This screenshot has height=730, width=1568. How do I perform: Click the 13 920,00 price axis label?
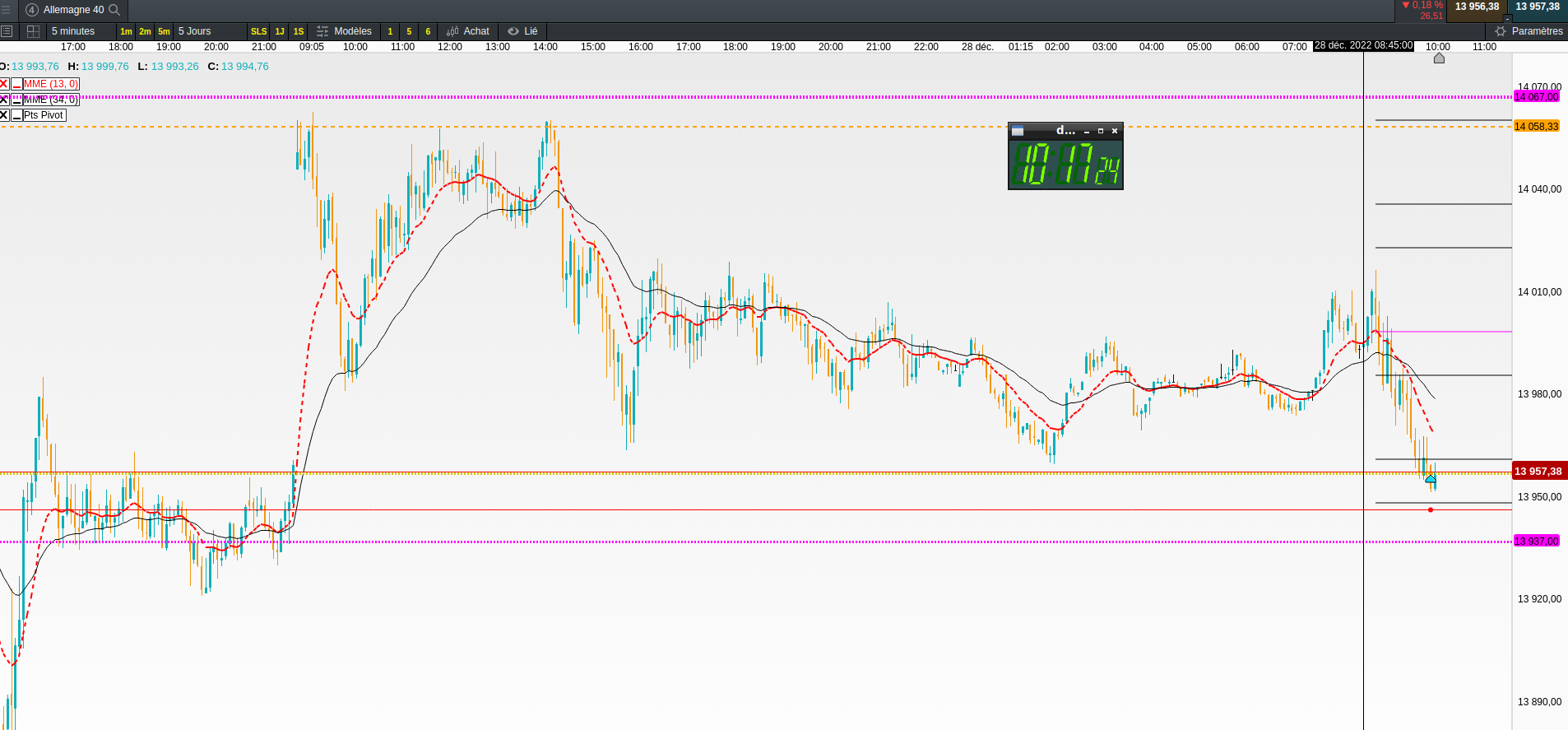pos(1539,599)
